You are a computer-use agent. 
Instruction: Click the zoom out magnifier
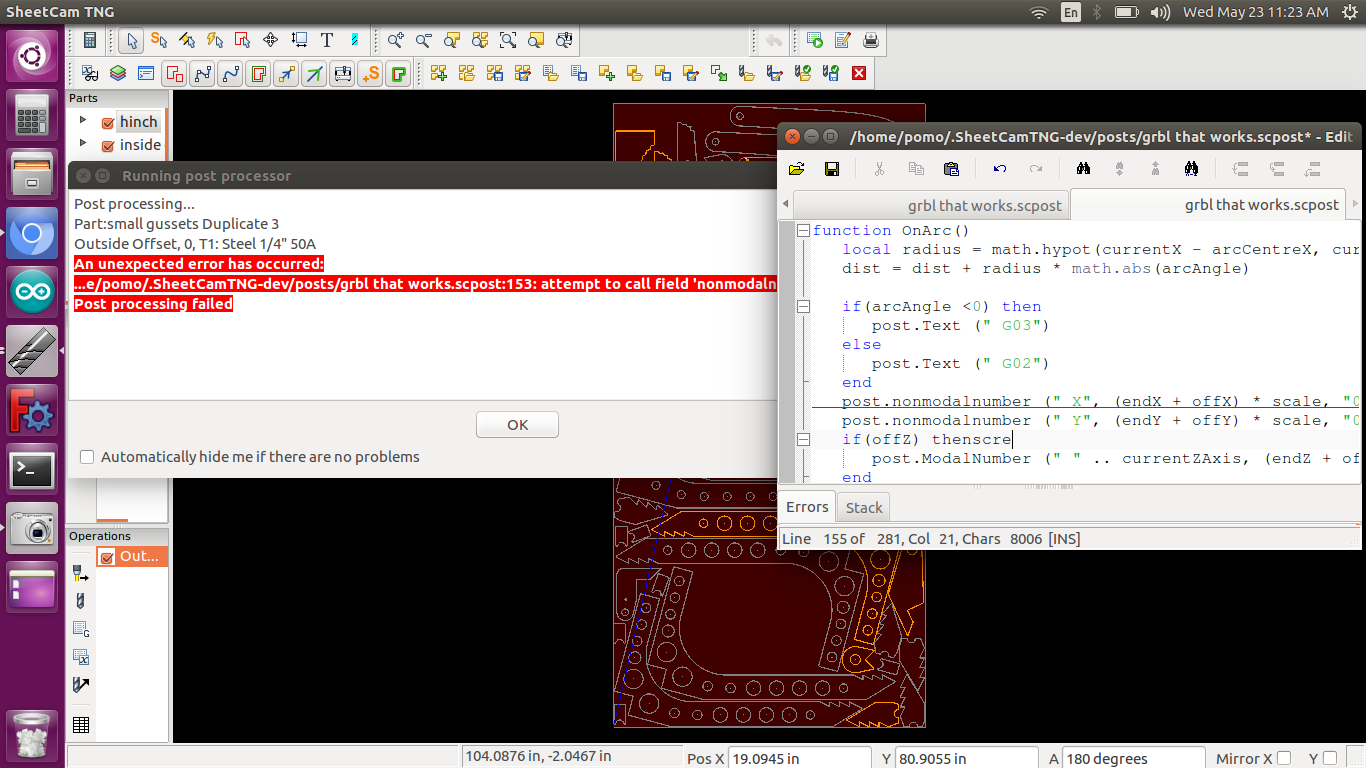coord(424,40)
